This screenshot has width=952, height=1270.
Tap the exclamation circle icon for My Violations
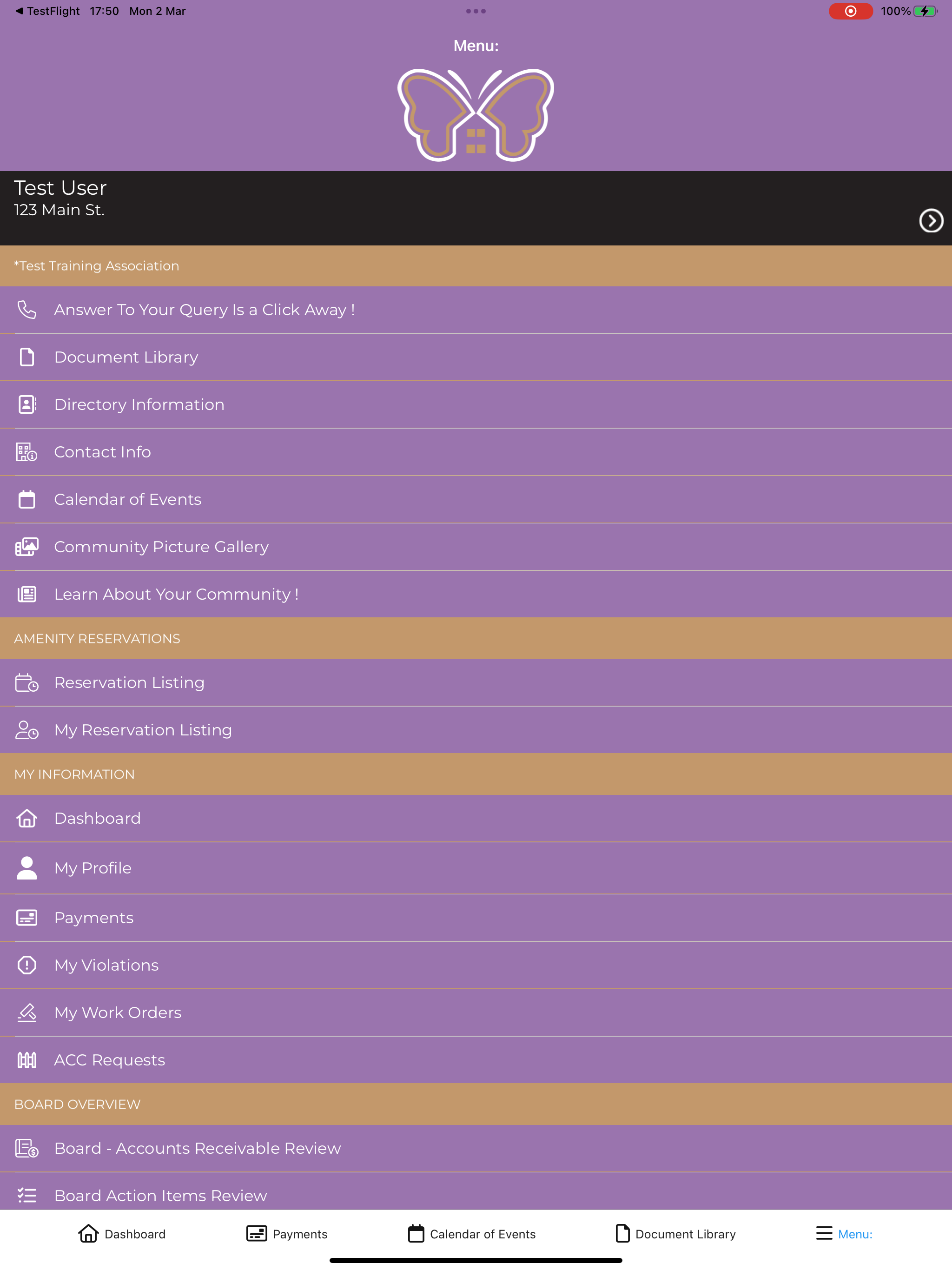point(26,965)
